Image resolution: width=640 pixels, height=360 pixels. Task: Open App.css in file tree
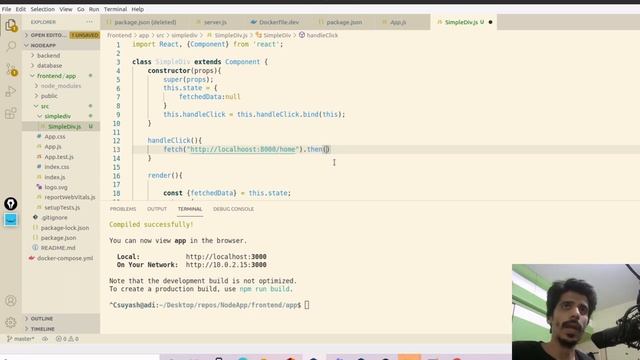(55, 137)
